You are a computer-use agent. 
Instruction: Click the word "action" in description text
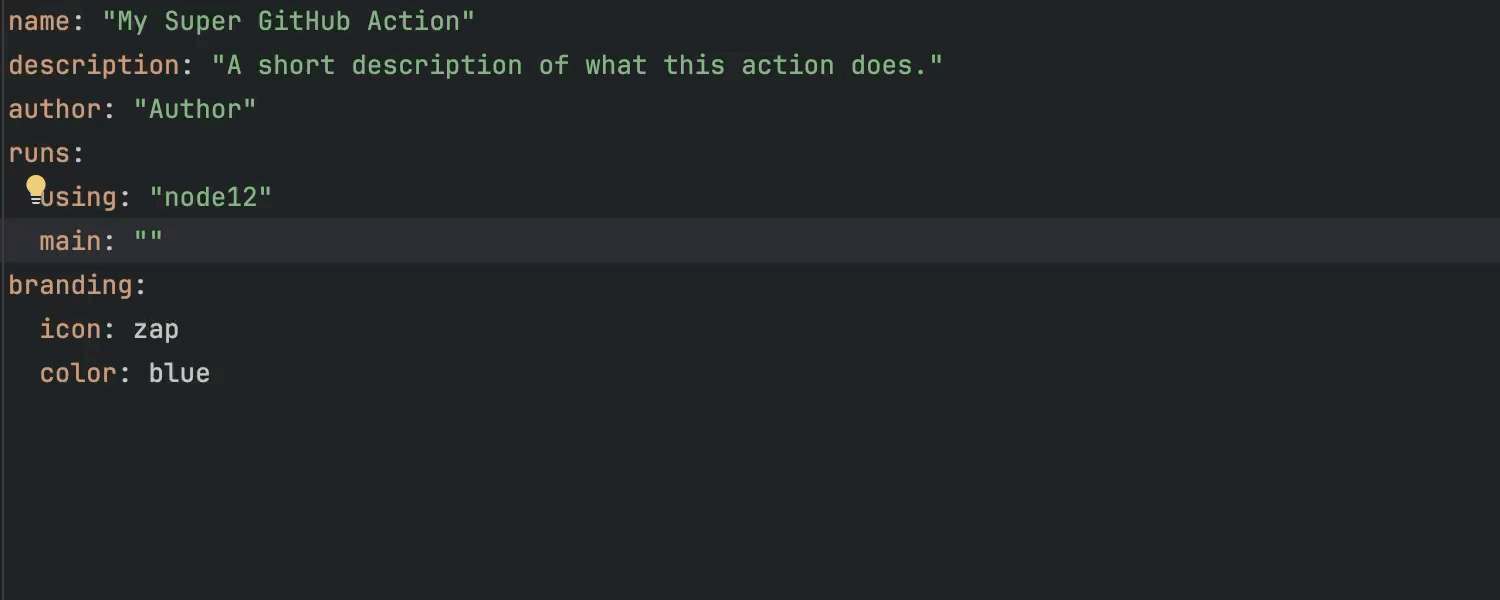tap(788, 65)
